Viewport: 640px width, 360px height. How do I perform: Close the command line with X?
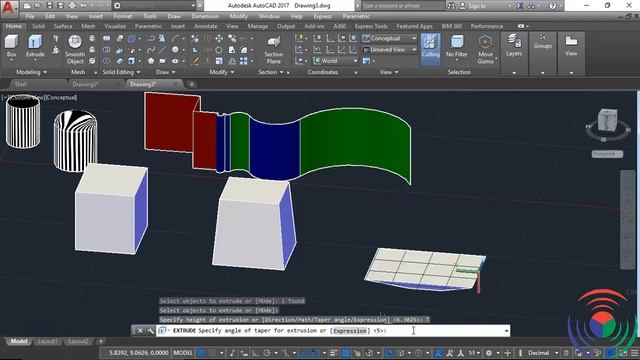[x=140, y=331]
